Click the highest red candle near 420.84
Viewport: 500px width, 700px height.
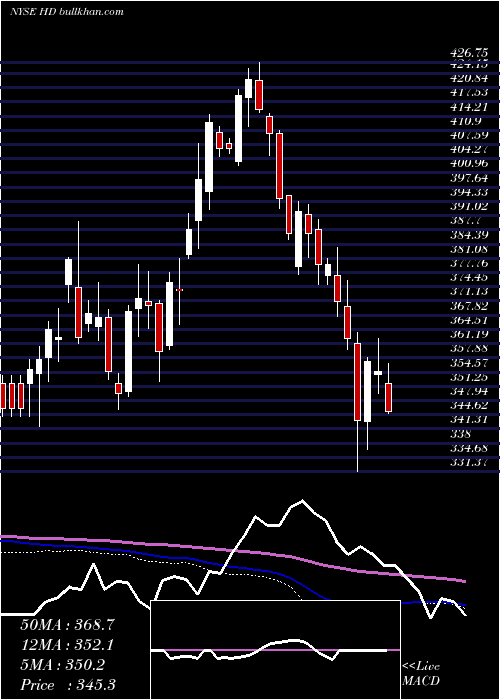click(x=258, y=95)
